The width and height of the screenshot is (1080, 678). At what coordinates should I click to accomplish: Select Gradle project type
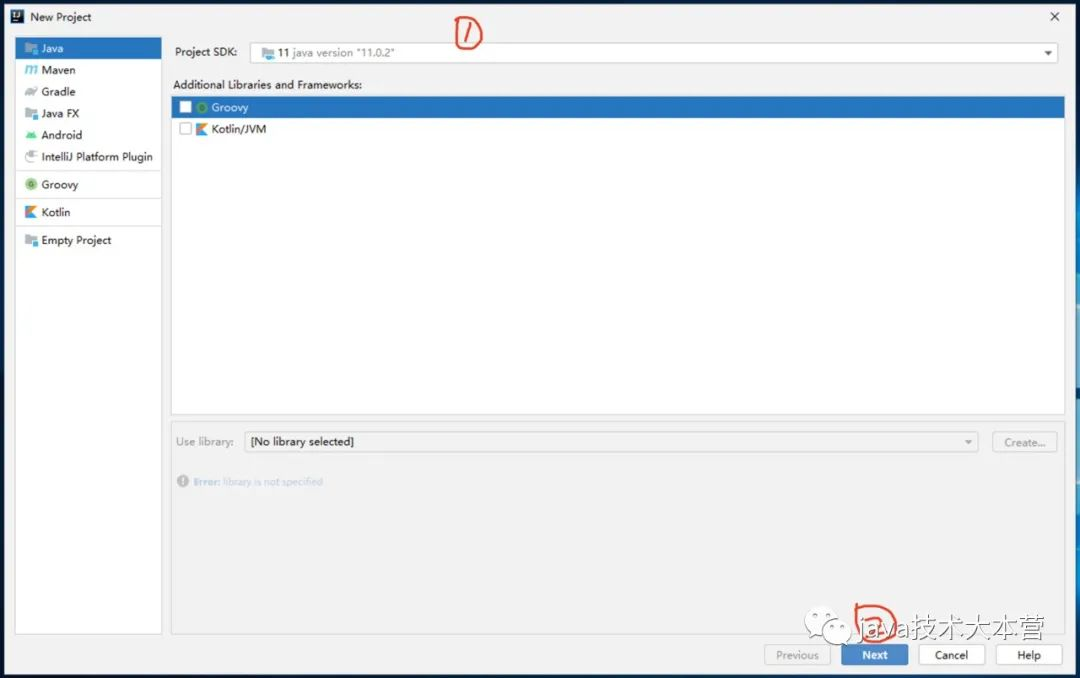tap(88, 92)
